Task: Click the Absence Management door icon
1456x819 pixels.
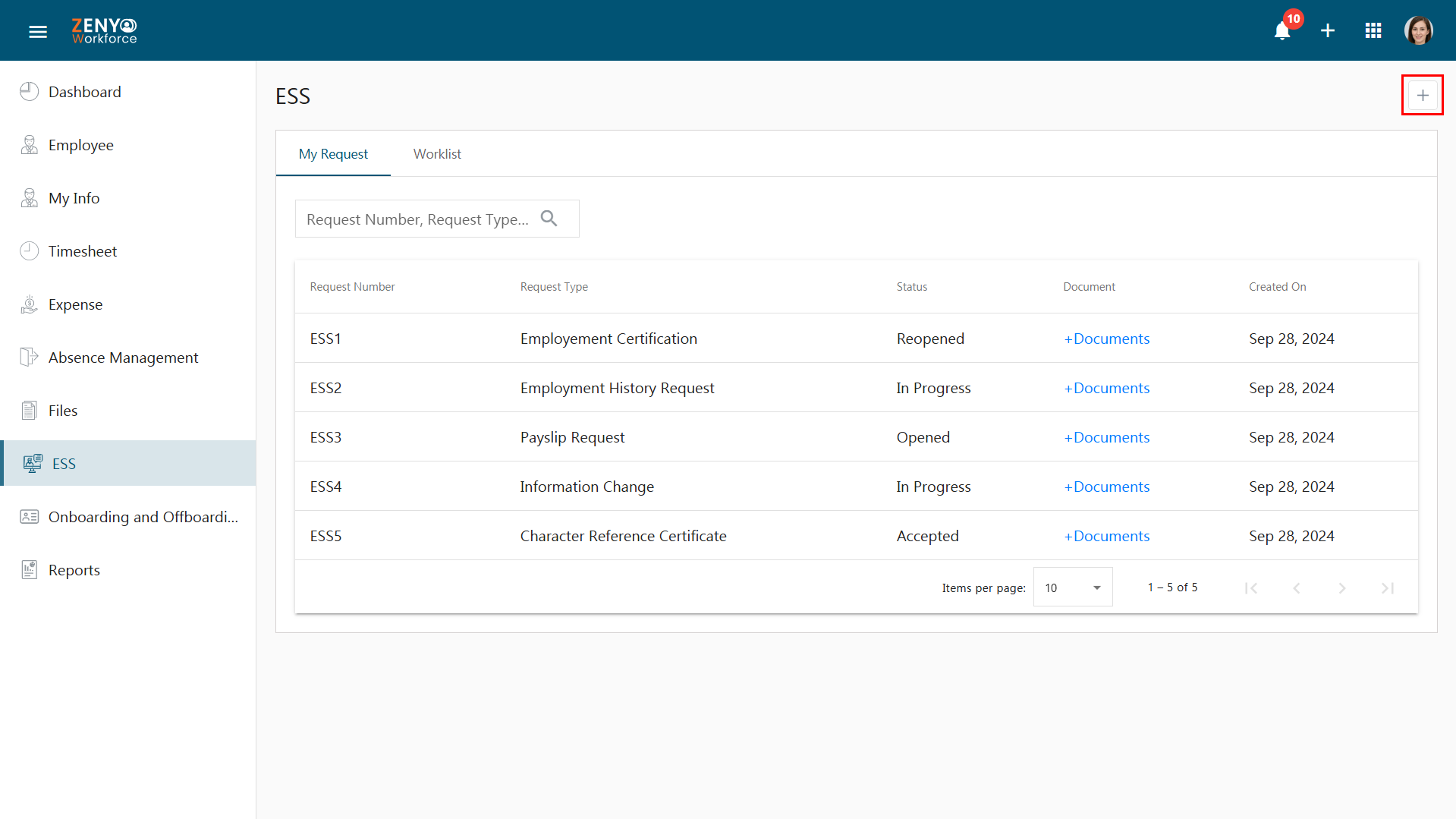Action: point(29,358)
